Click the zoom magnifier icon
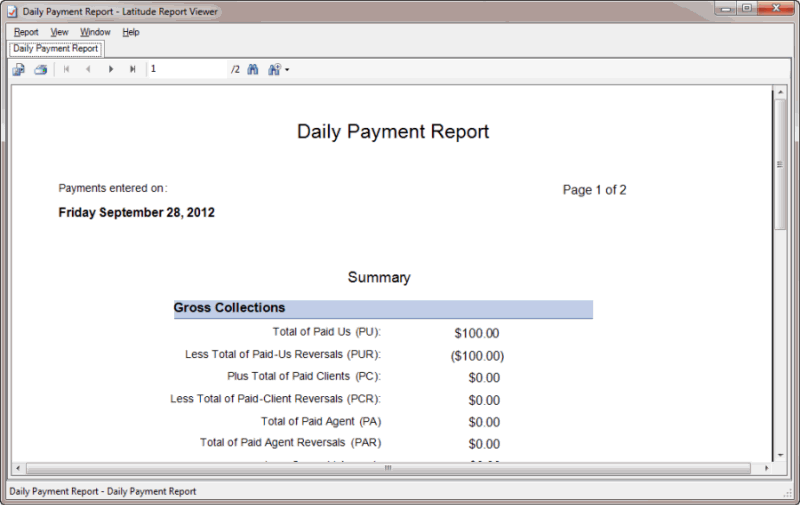This screenshot has height=505, width=800. pyautogui.click(x=274, y=70)
